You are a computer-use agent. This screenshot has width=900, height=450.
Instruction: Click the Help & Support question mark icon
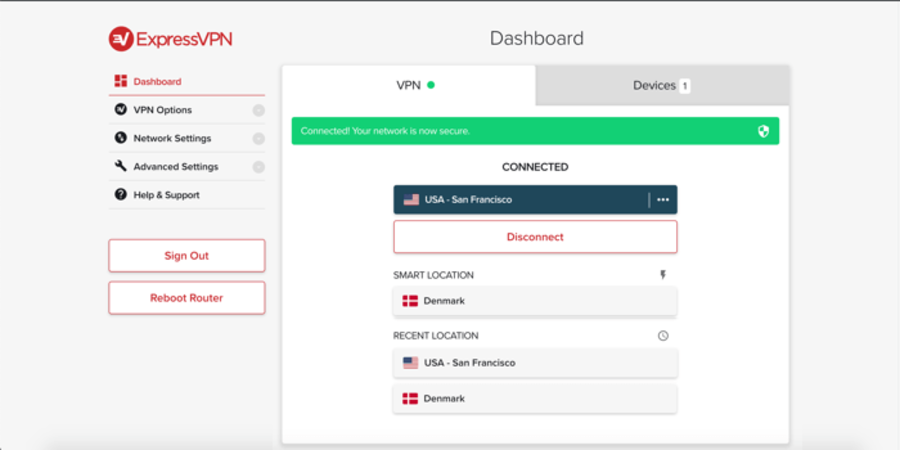tap(121, 195)
